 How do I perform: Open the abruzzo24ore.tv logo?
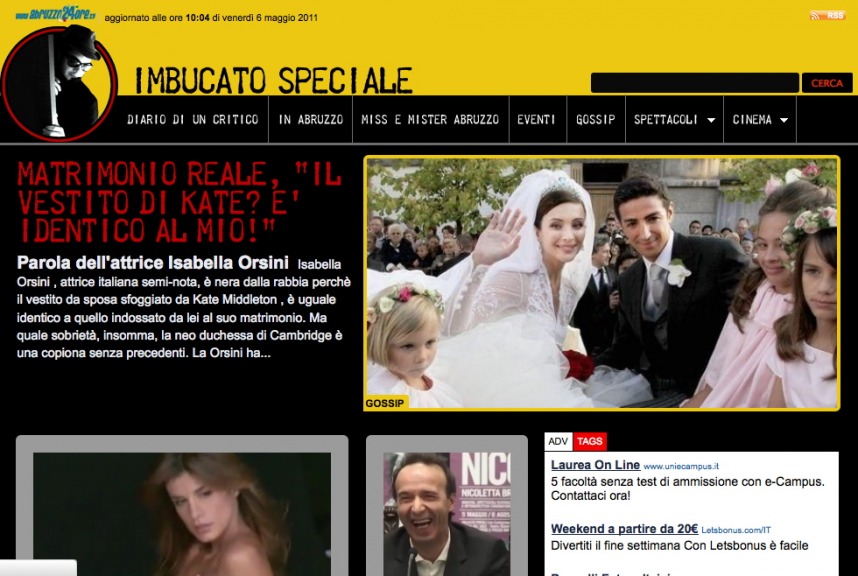pos(55,14)
